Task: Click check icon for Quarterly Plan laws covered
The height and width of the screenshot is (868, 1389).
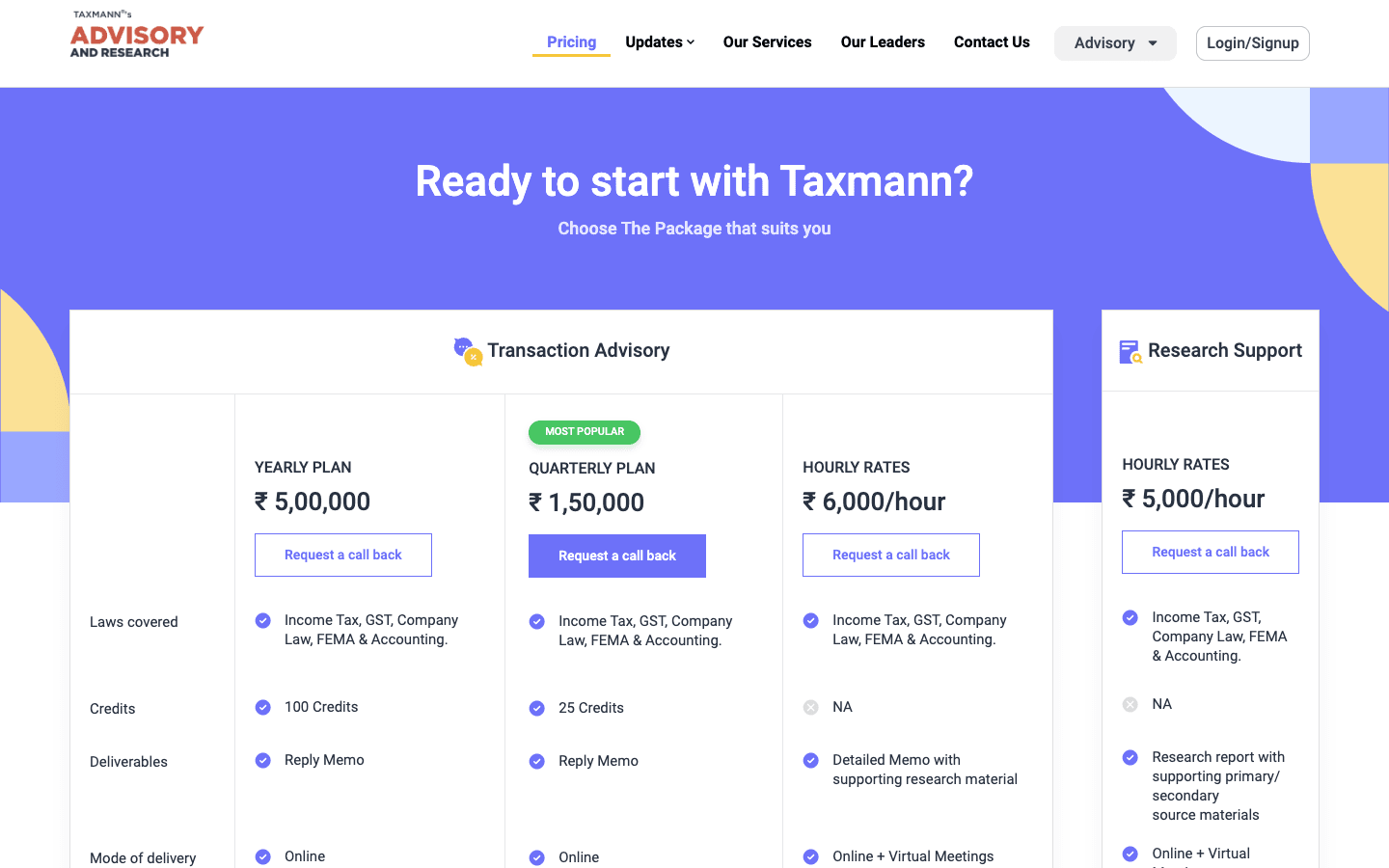Action: point(537,621)
